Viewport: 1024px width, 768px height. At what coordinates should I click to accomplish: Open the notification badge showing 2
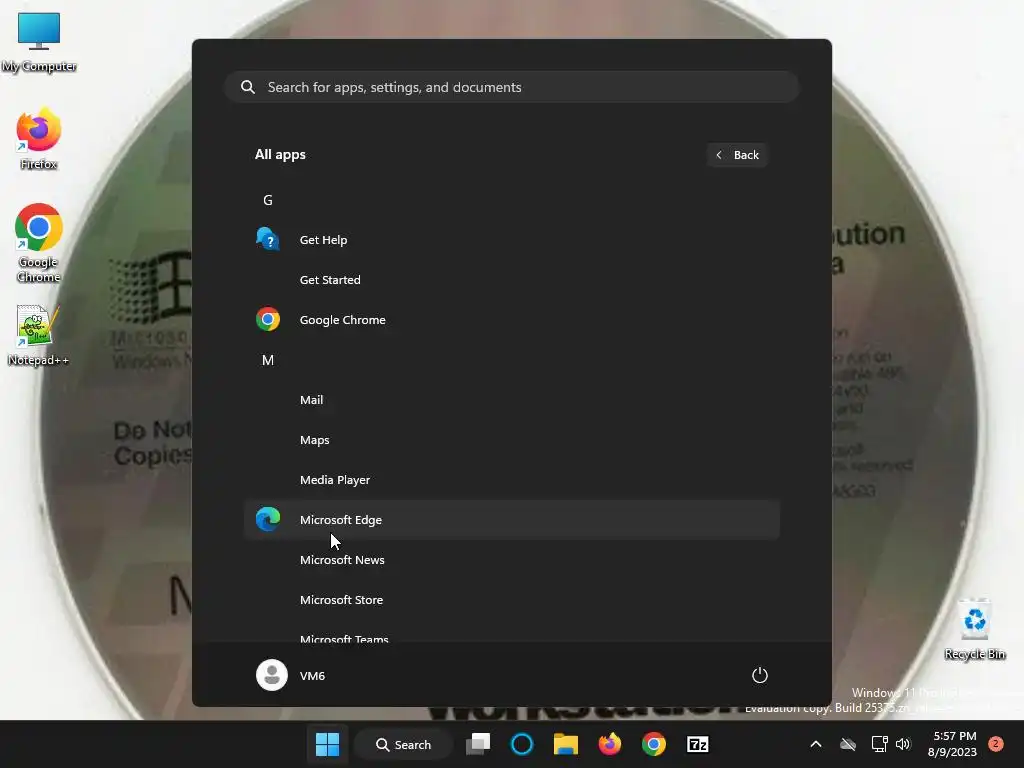pyautogui.click(x=995, y=744)
